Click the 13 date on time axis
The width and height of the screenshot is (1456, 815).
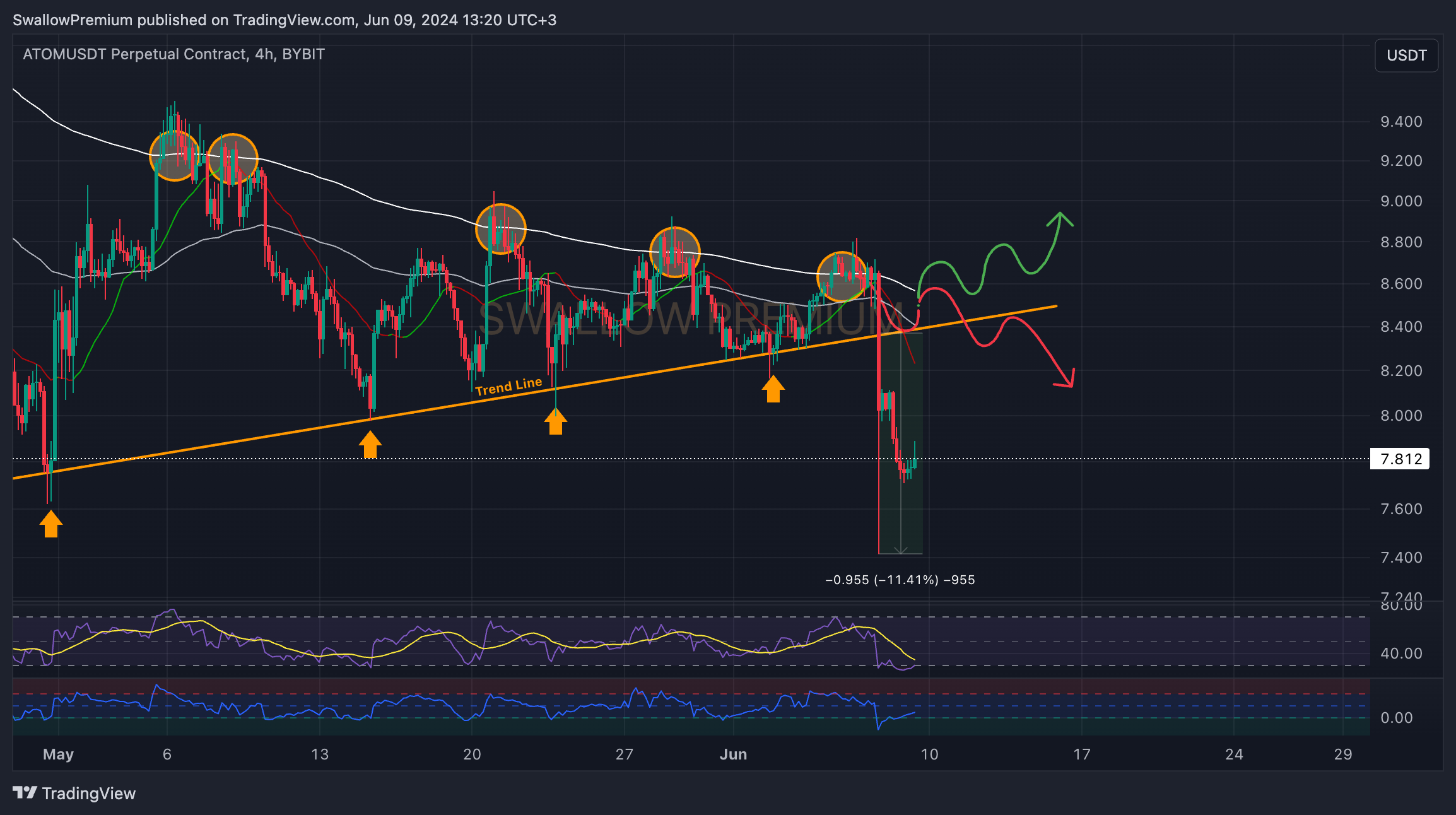pos(320,754)
